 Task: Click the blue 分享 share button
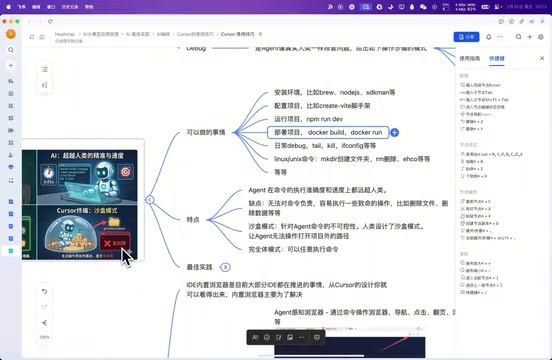(466, 37)
